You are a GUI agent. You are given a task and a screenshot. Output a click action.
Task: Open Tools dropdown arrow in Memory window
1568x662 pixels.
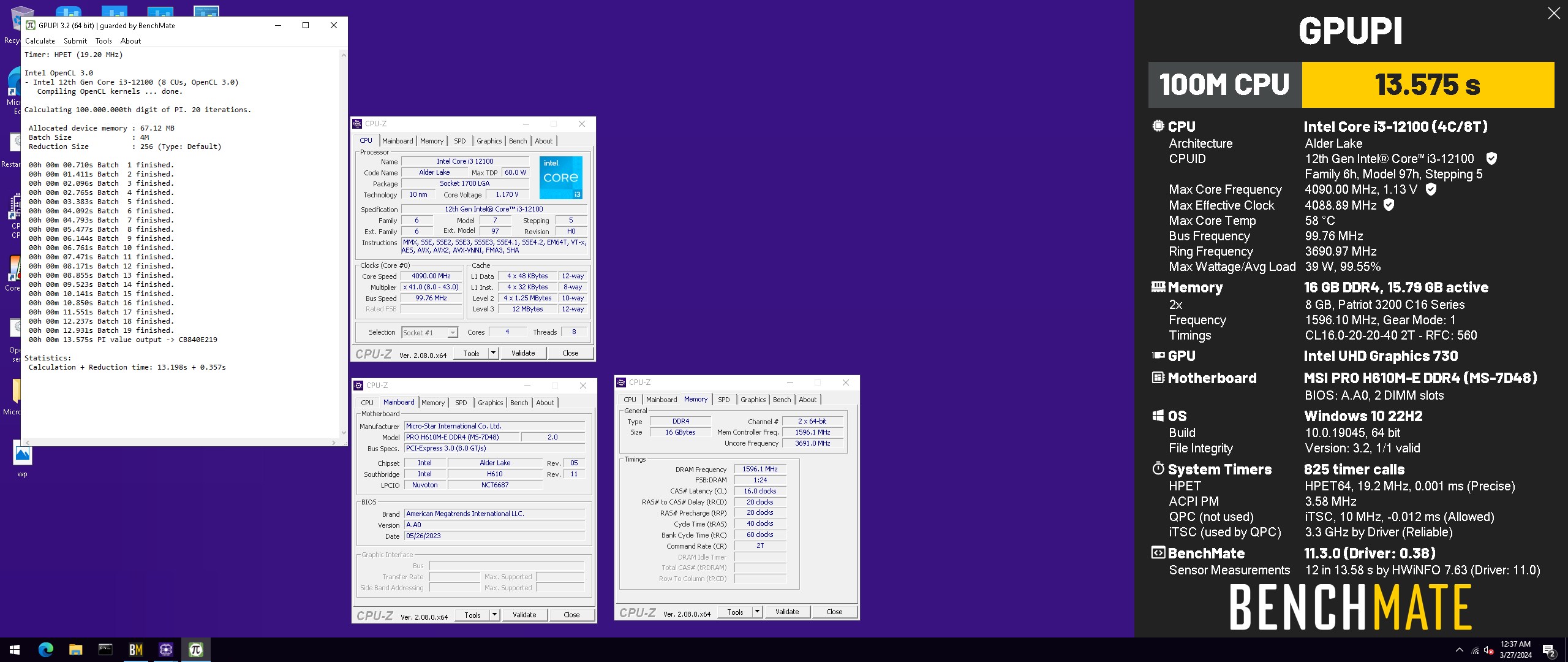tap(757, 612)
